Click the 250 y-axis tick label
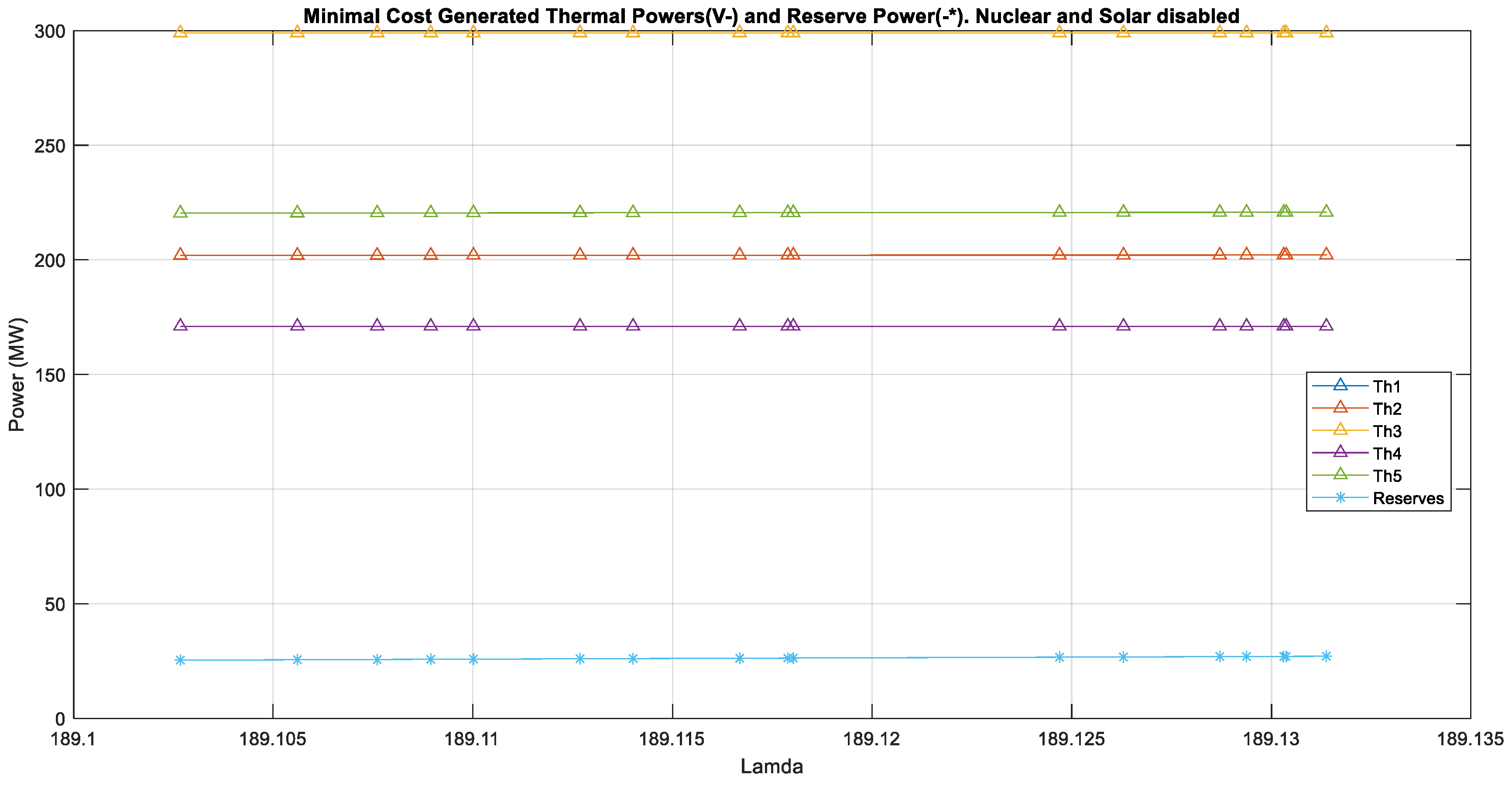 (50, 146)
